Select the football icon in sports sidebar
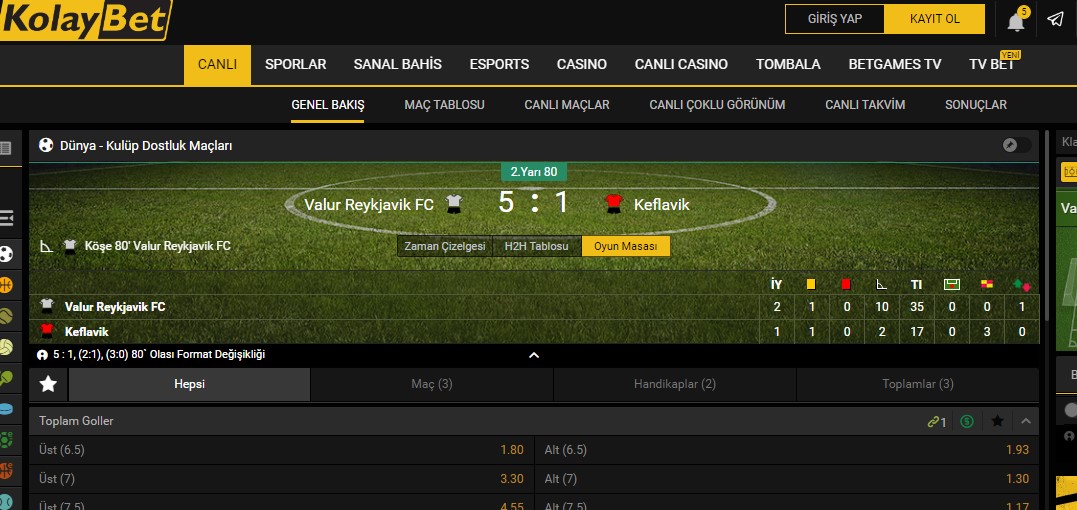This screenshot has width=1077, height=510. pyautogui.click(x=6, y=254)
